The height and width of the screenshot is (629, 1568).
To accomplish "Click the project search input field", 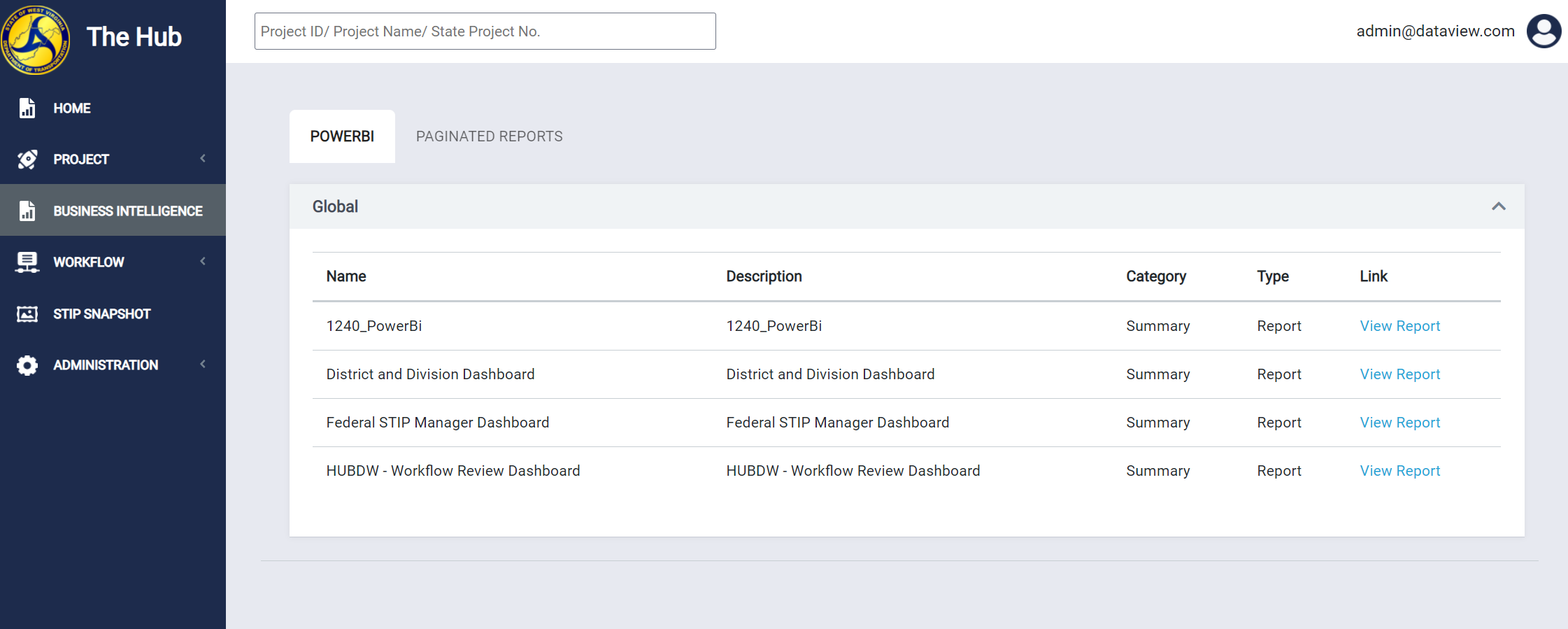I will pyautogui.click(x=485, y=31).
